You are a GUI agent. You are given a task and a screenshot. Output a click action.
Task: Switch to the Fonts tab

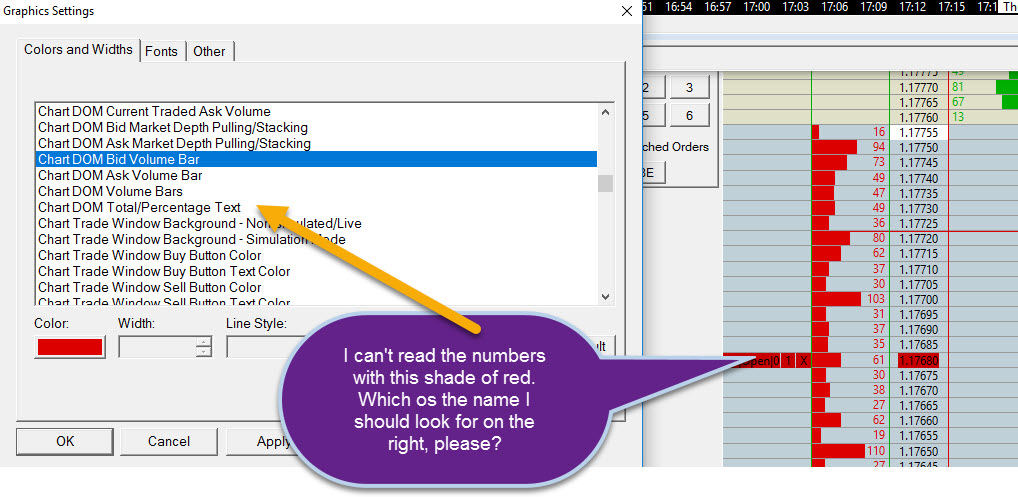[161, 51]
